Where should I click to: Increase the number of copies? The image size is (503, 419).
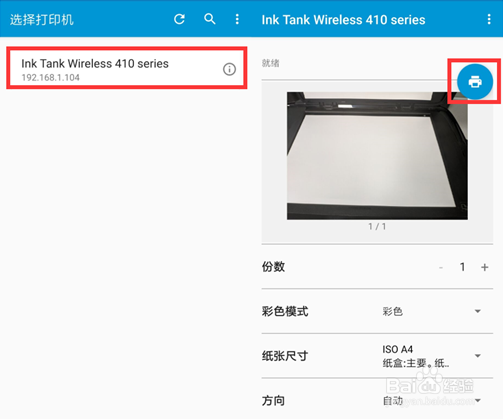[x=485, y=267]
